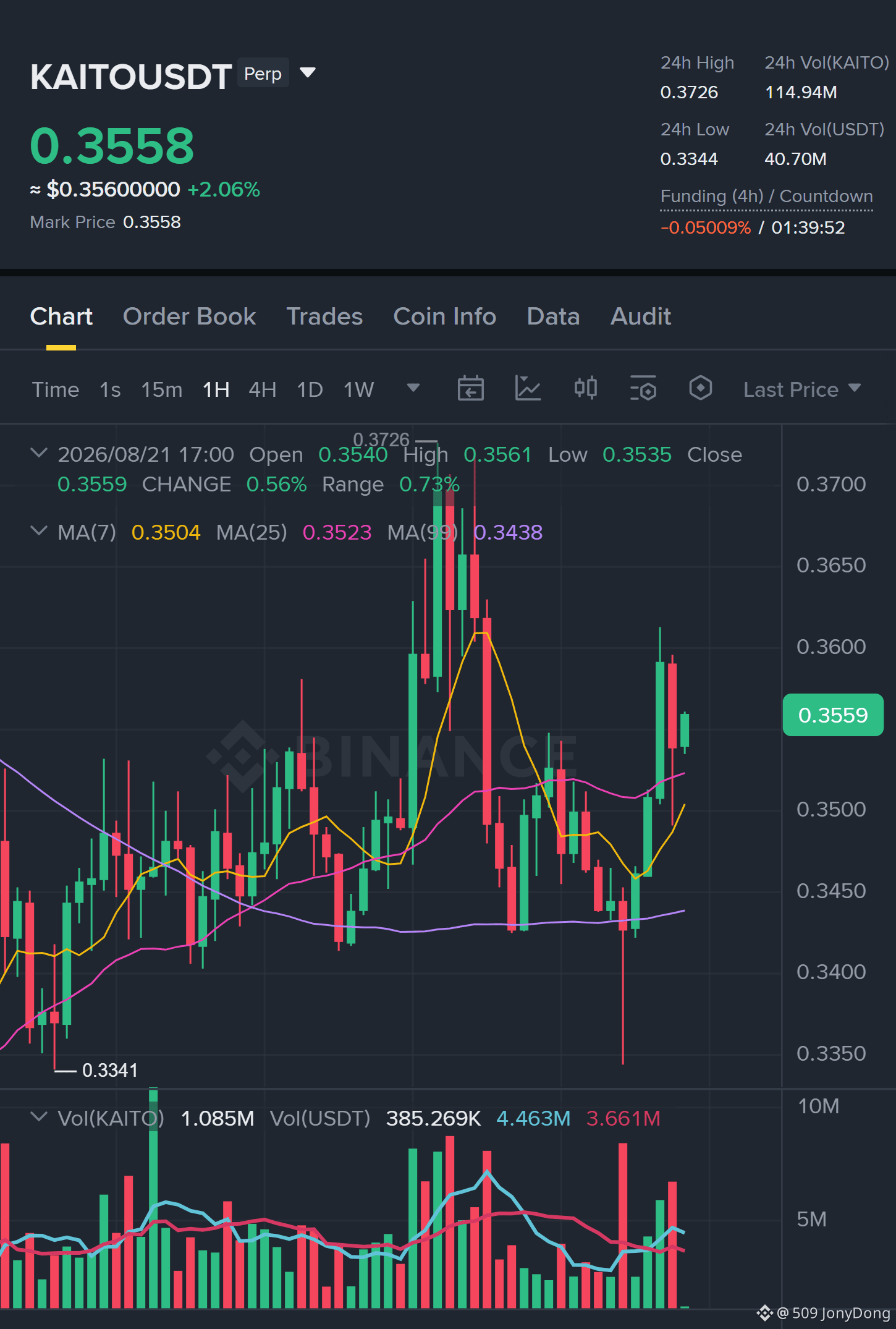Open the Coin Info tab
The height and width of the screenshot is (1329, 896).
[x=445, y=316]
